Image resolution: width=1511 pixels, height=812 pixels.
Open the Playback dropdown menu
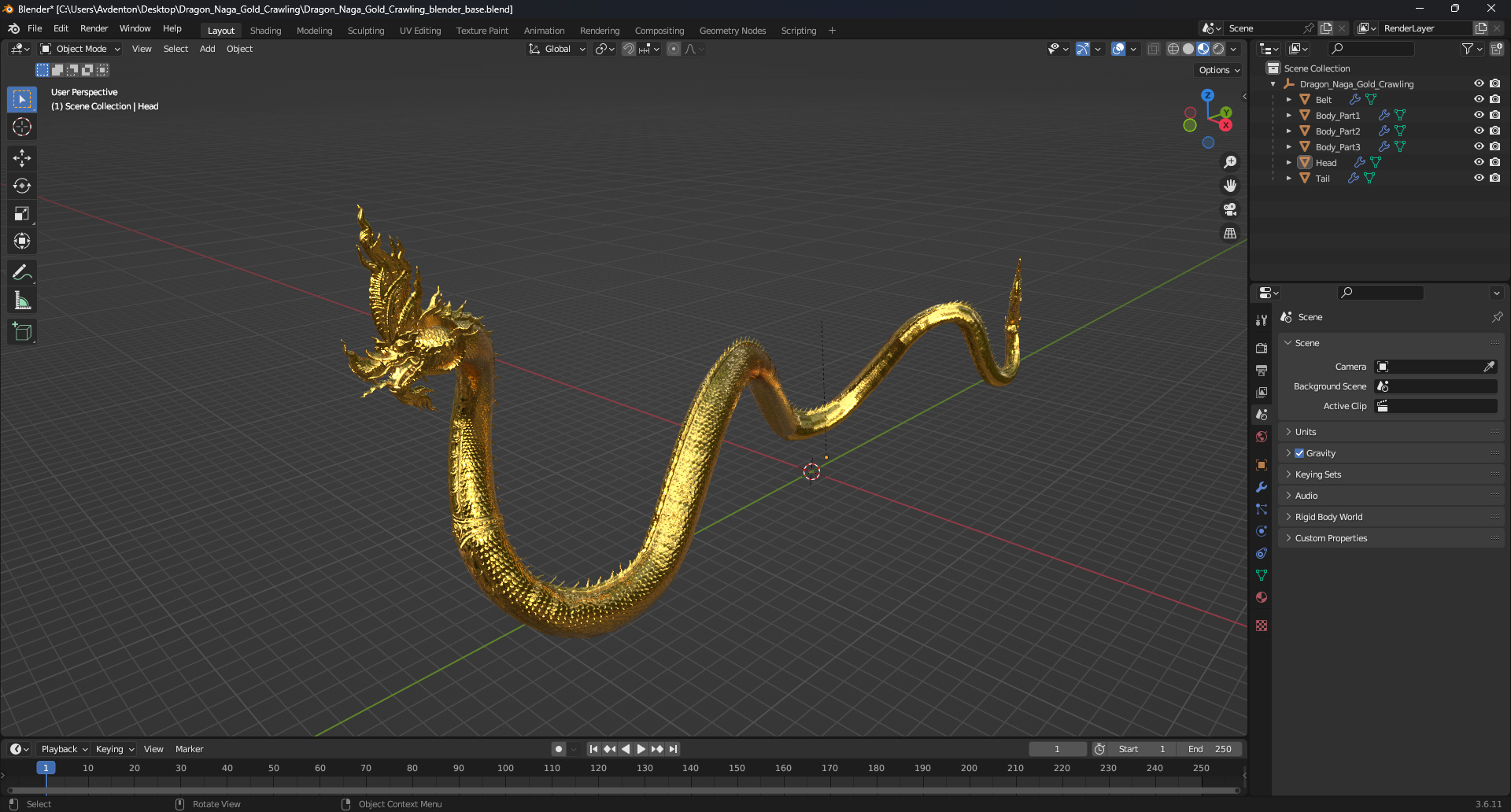click(x=64, y=749)
